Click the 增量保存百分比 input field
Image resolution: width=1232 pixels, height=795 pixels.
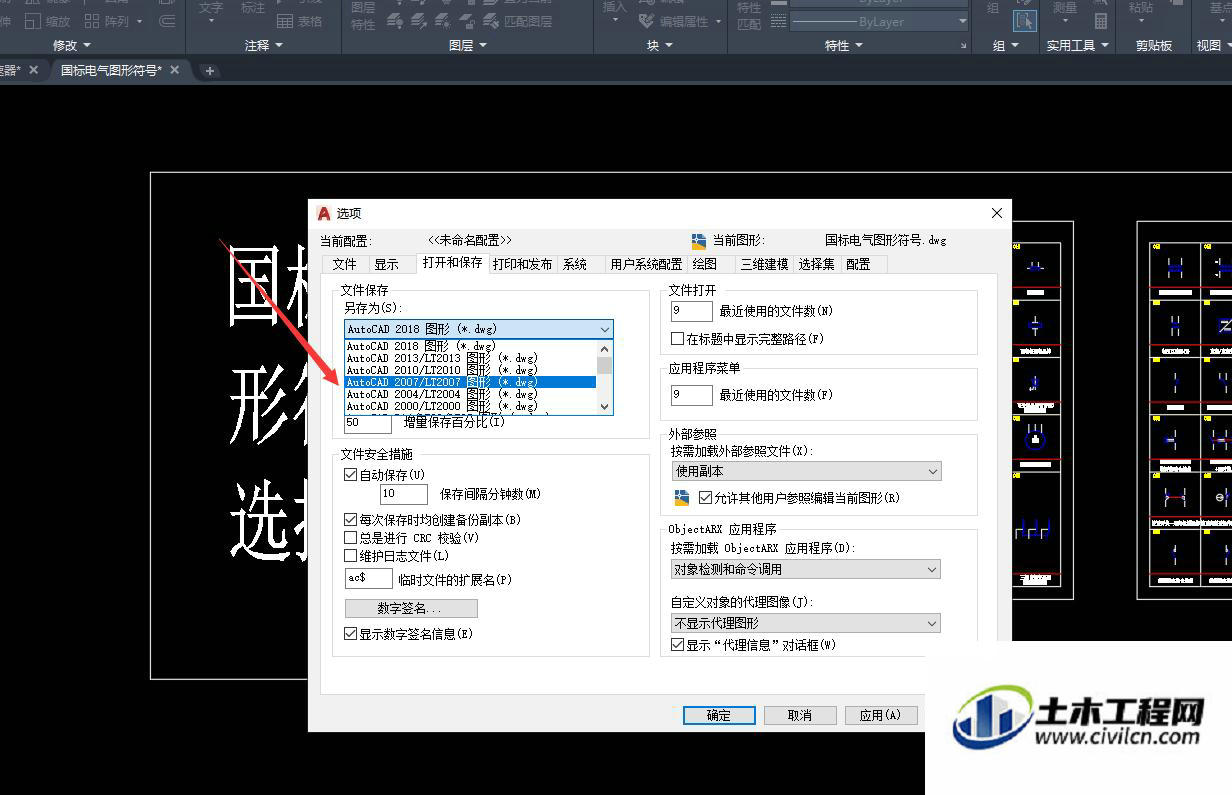coord(368,424)
